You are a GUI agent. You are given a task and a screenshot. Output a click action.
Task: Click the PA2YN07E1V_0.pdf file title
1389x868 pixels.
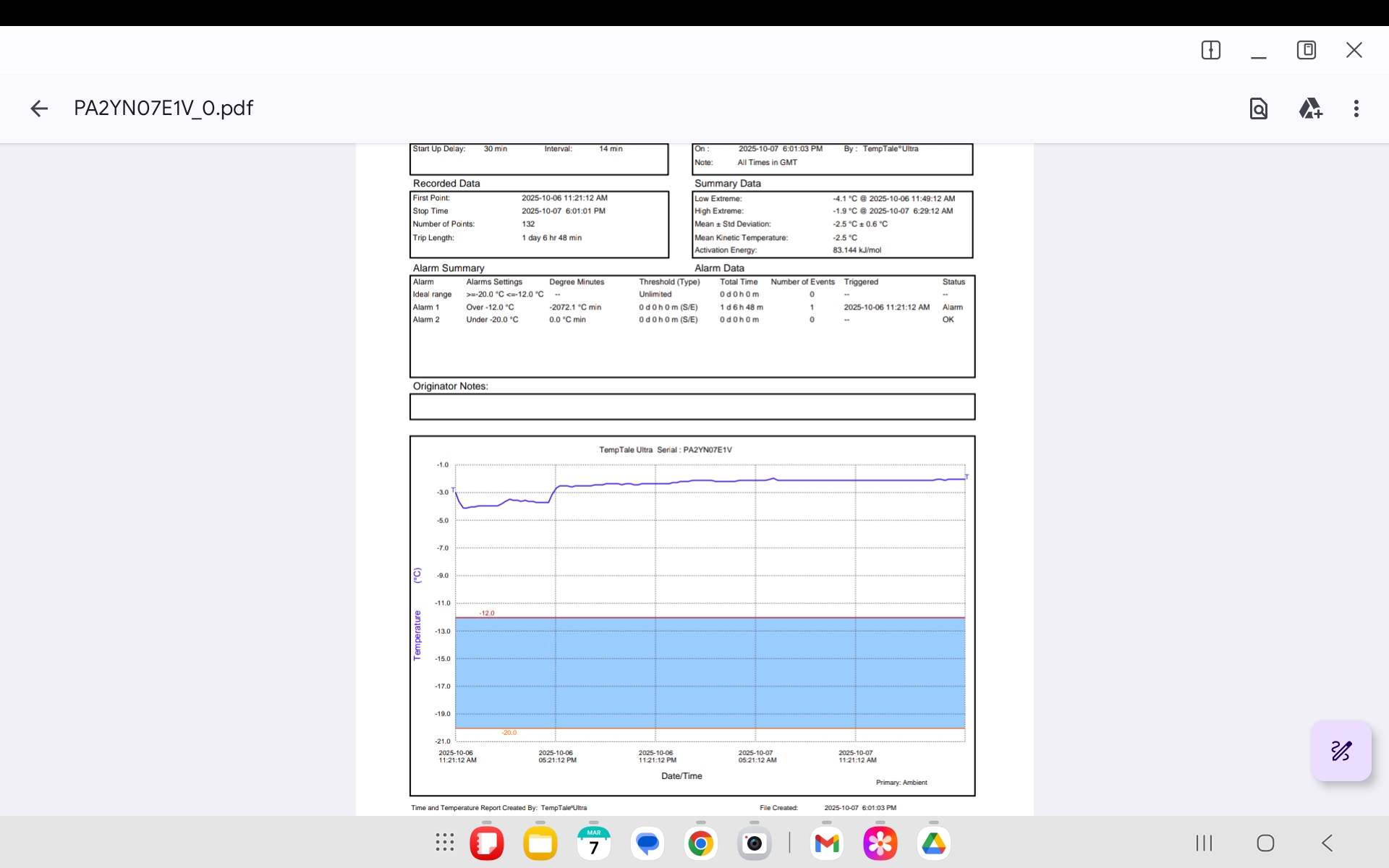point(163,109)
